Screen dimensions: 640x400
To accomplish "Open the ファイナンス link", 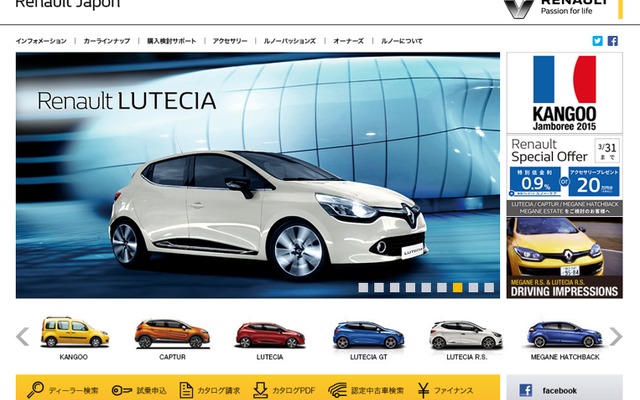I will (x=453, y=391).
